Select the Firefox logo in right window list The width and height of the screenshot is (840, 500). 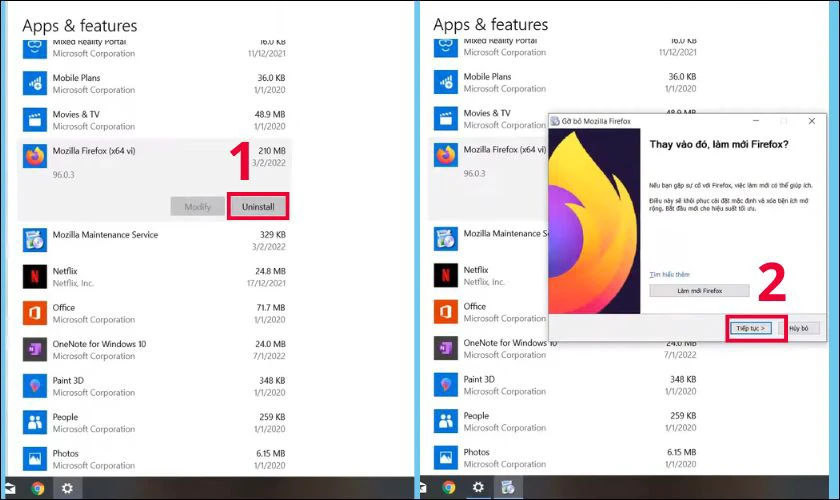pos(446,155)
